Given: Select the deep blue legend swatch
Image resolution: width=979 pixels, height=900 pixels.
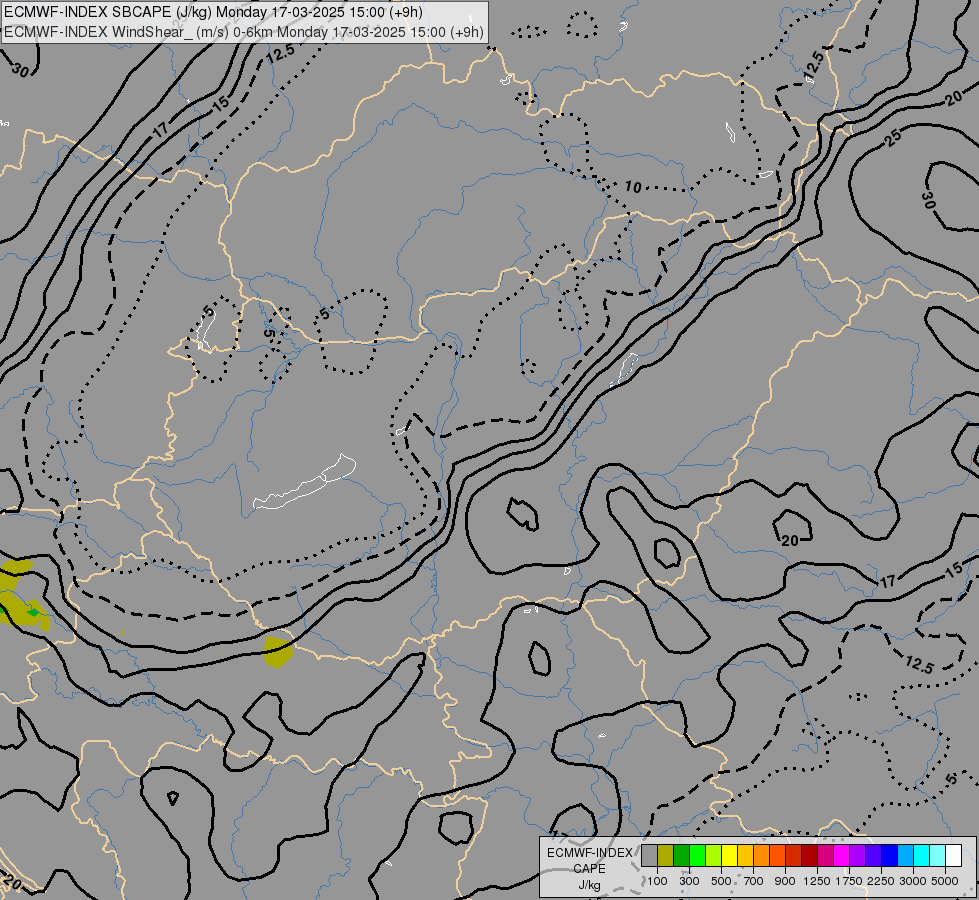Looking at the screenshot, I should 890,856.
